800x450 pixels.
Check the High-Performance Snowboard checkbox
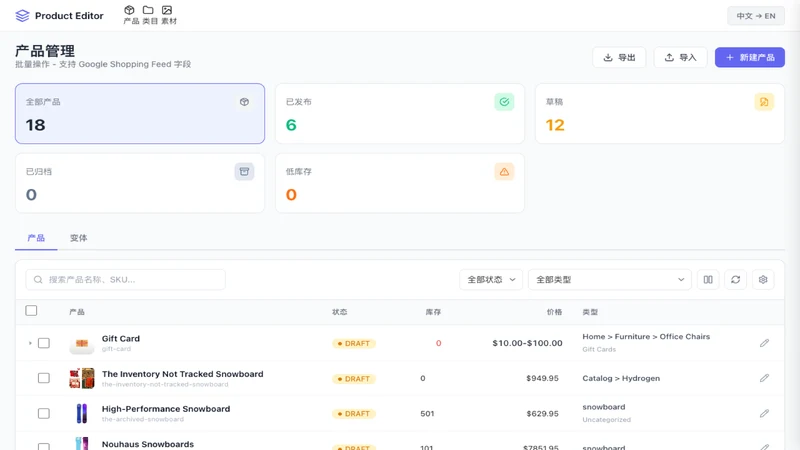[x=44, y=413]
